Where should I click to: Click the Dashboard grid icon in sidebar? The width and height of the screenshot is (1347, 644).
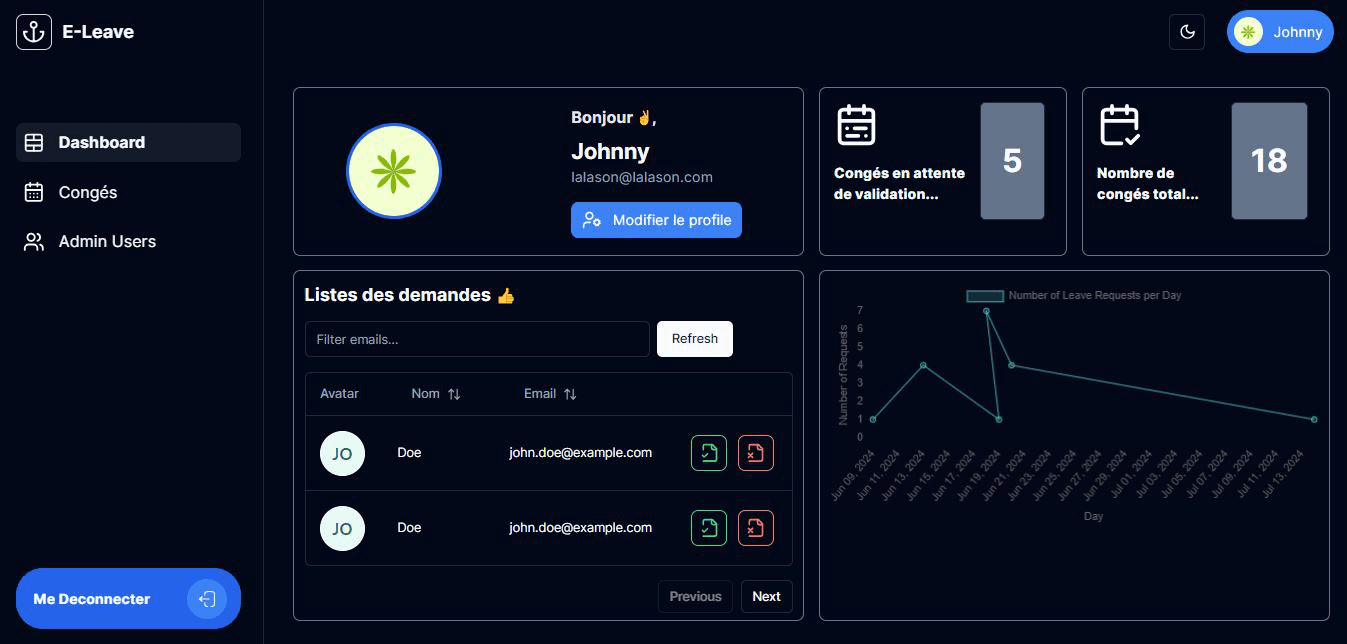[x=33, y=142]
